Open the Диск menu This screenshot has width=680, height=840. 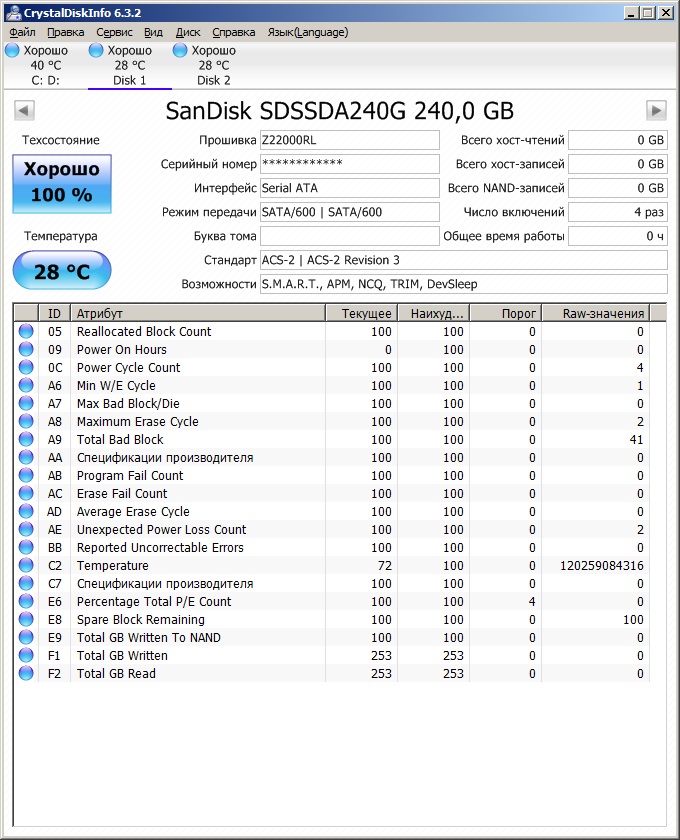[x=188, y=33]
